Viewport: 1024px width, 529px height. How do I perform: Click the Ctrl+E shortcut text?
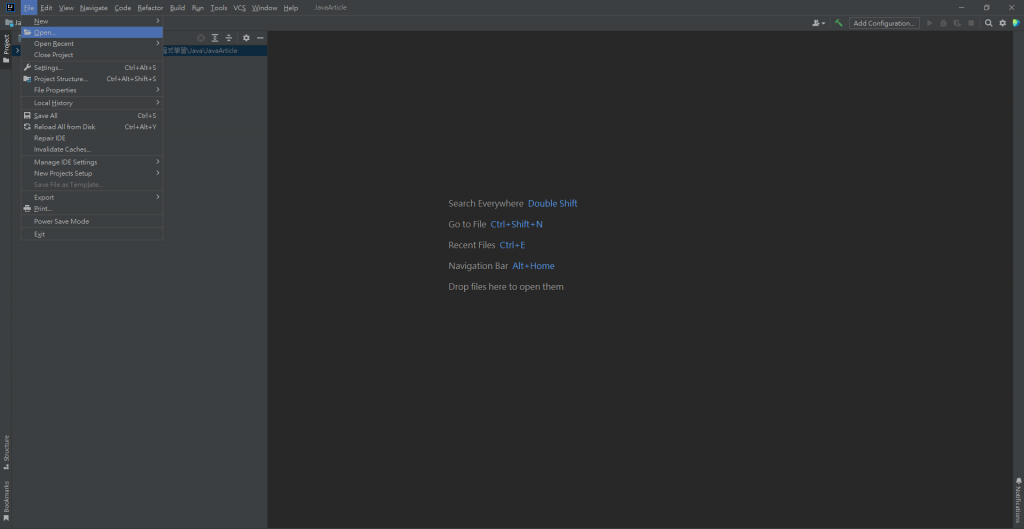pos(512,245)
